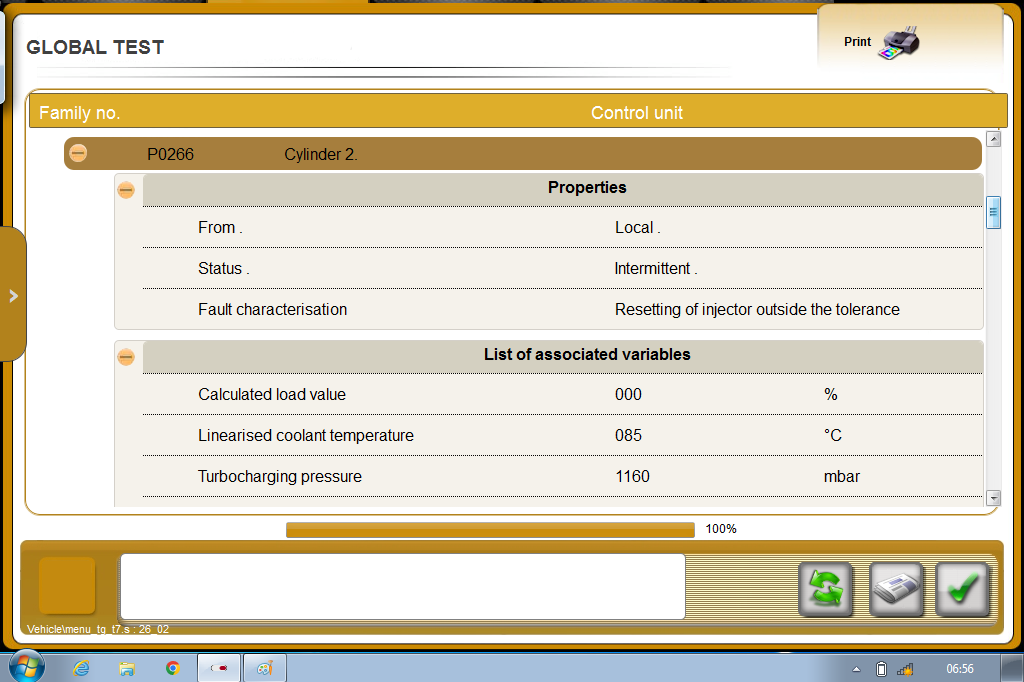This screenshot has height=682, width=1024.
Task: Collapse List of associated variables section
Action: click(126, 357)
